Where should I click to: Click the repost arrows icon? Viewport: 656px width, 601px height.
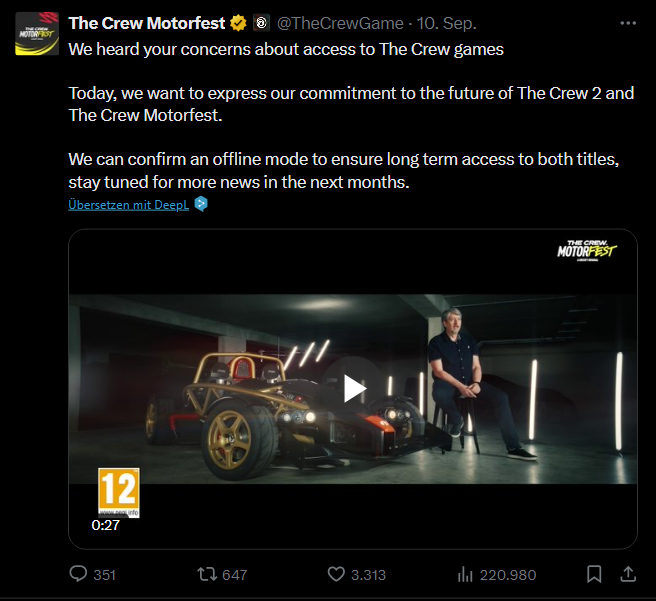(x=207, y=574)
